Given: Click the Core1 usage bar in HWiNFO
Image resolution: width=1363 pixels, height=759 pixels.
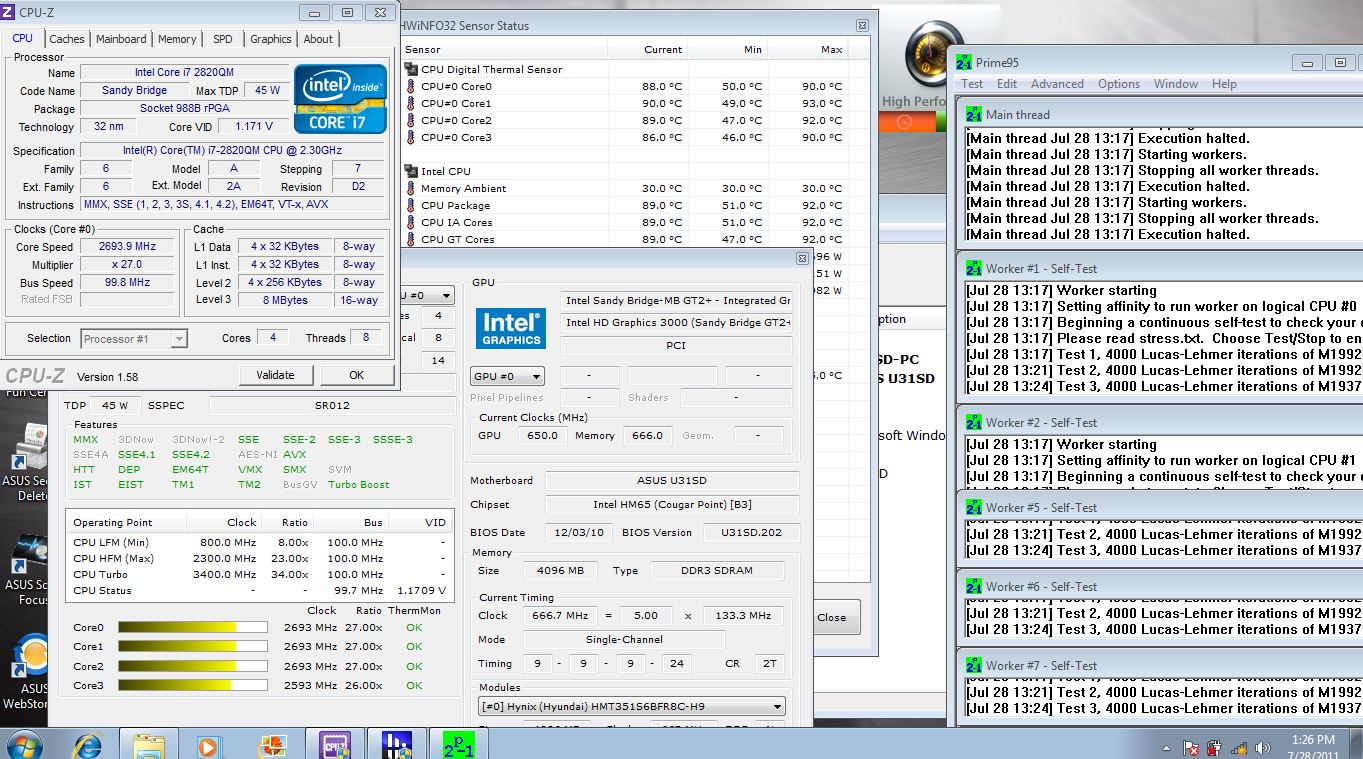Looking at the screenshot, I should click(x=193, y=646).
